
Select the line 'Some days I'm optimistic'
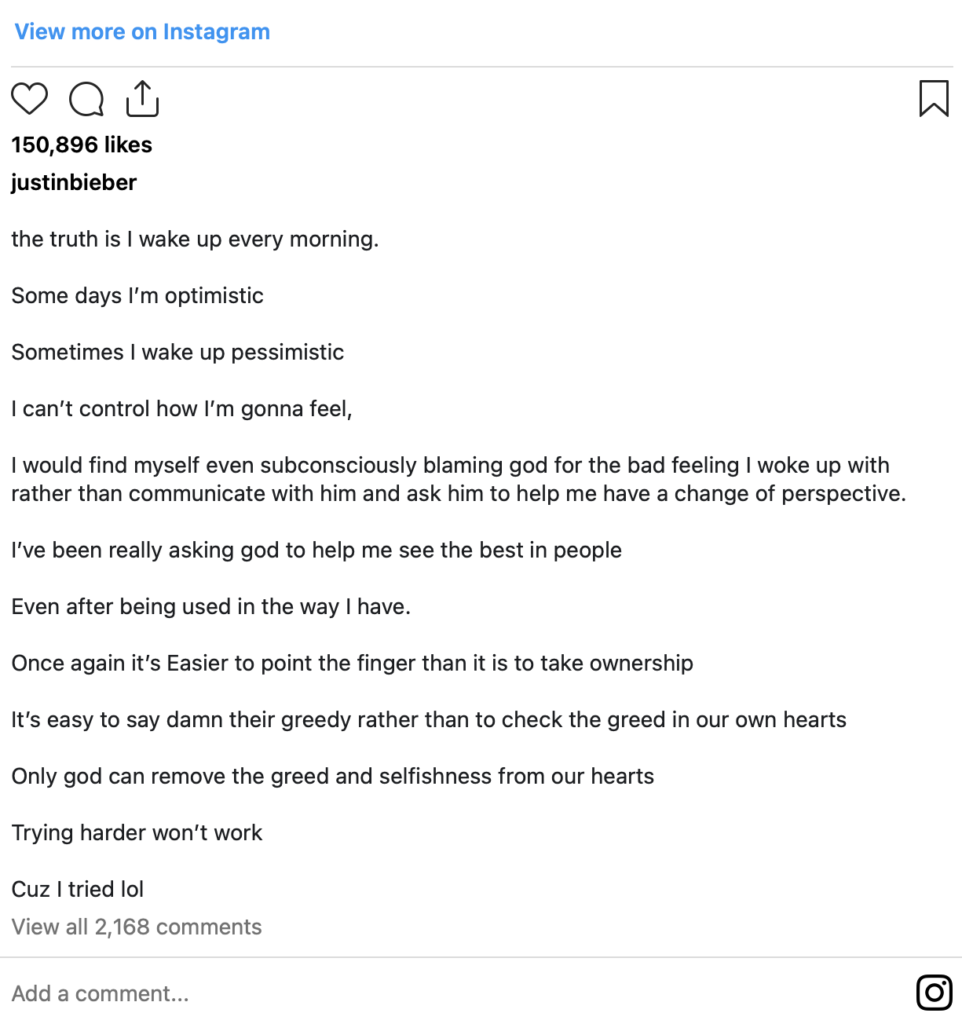click(137, 296)
